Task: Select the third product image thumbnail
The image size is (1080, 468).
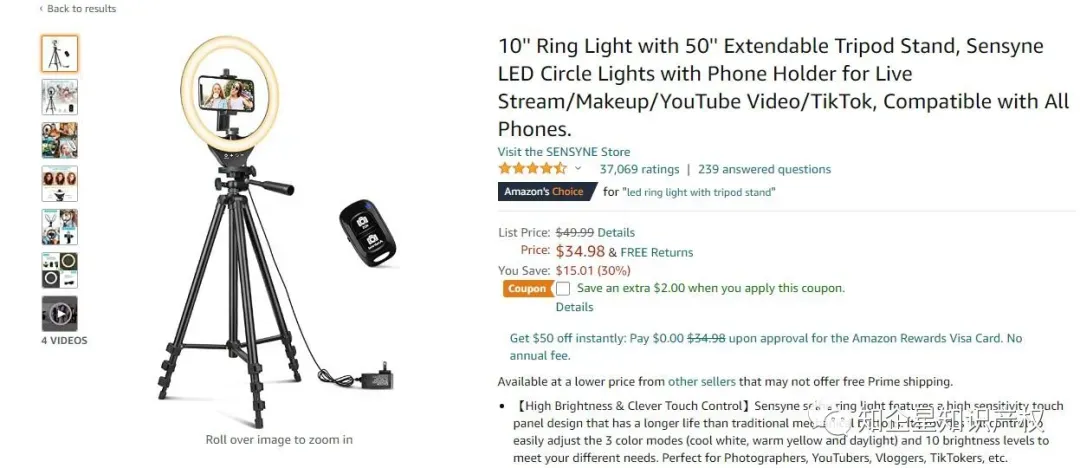Action: click(x=59, y=140)
